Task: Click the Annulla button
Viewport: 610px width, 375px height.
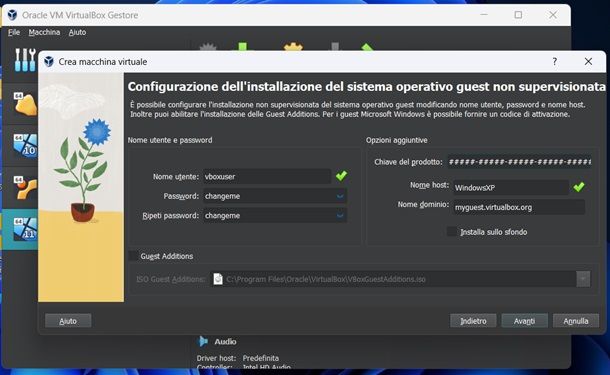Action: 576,321
